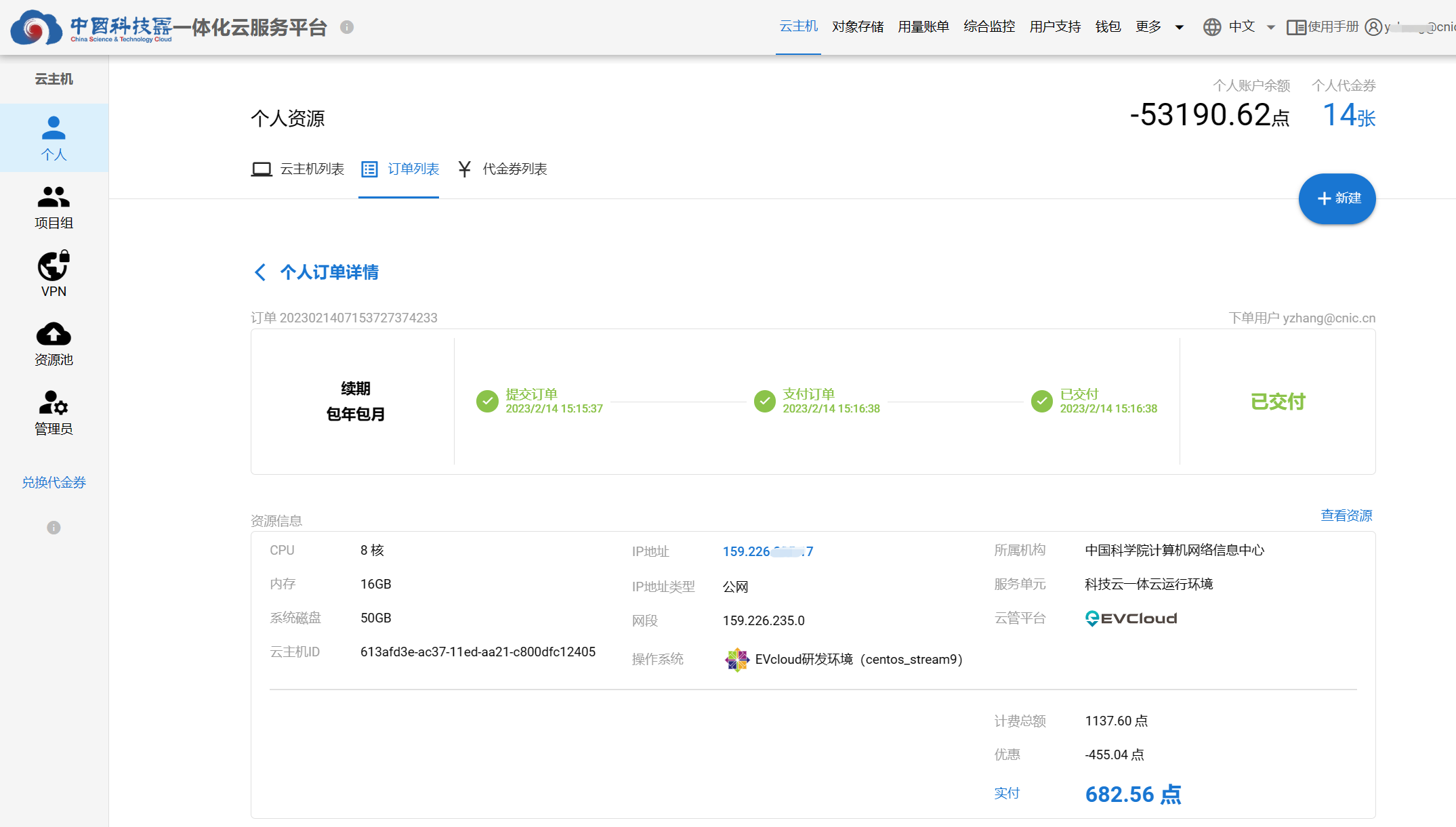Click the 云主机ID value 613afd3e-ac37-11ed

pos(478,652)
